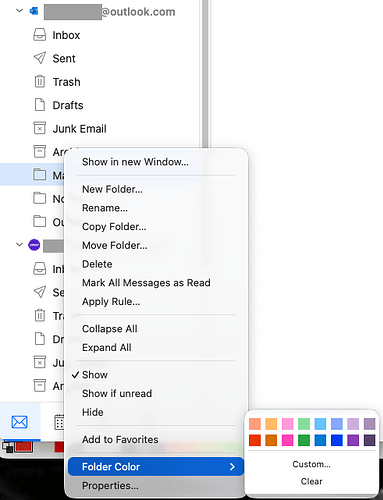The height and width of the screenshot is (500, 383).
Task: Click the purple round account icon
Action: pos(34,245)
